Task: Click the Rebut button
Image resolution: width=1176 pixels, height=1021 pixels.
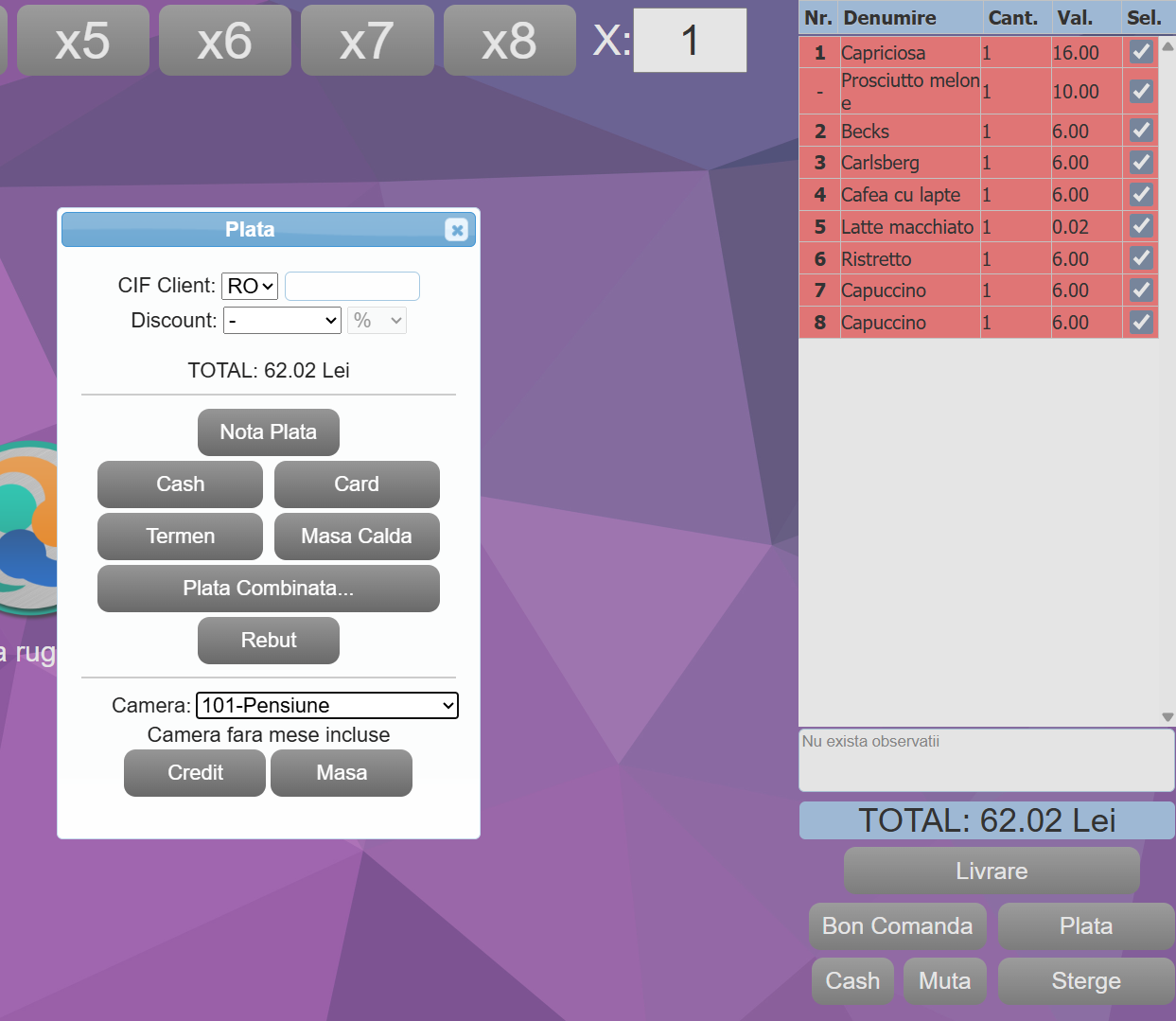Action: click(x=268, y=641)
